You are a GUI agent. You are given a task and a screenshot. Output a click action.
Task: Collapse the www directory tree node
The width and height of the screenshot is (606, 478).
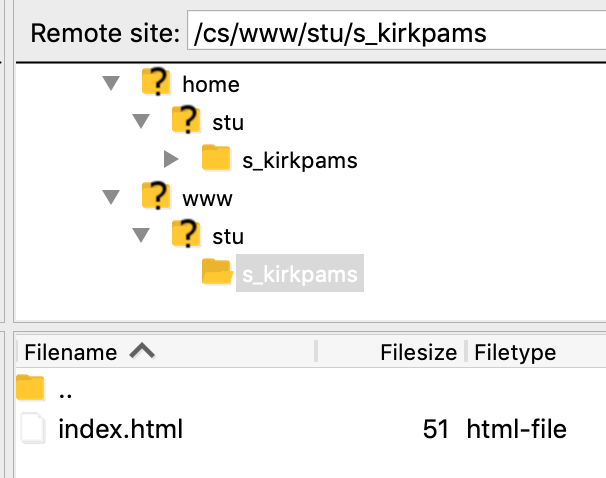pos(111,198)
